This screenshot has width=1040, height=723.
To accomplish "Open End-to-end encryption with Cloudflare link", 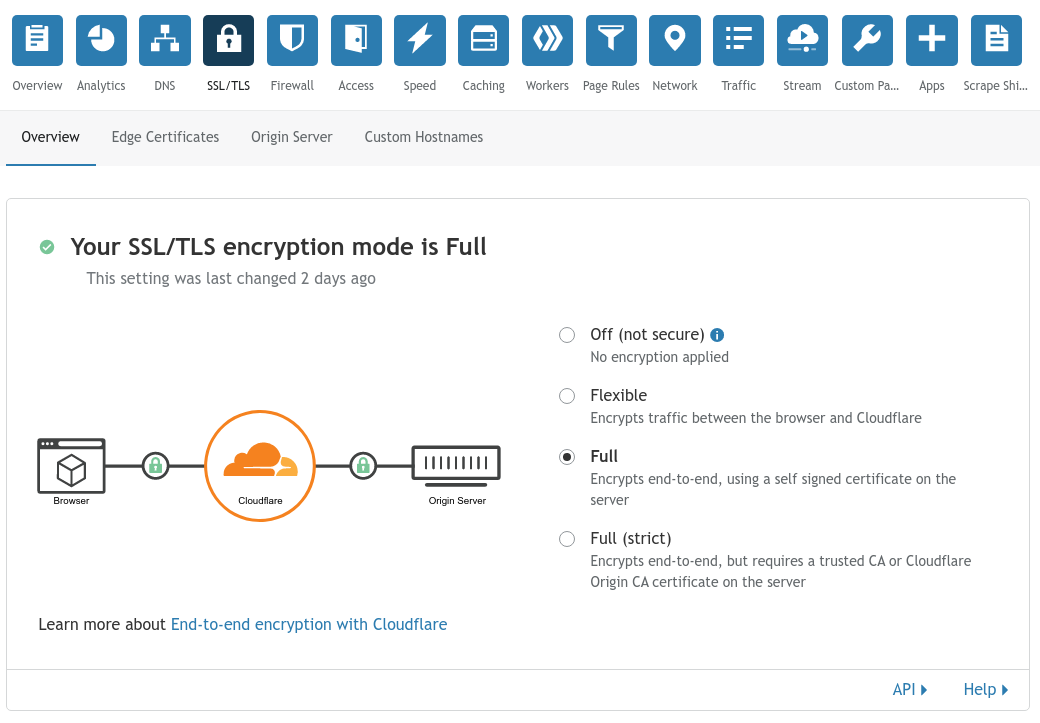I will coord(309,624).
